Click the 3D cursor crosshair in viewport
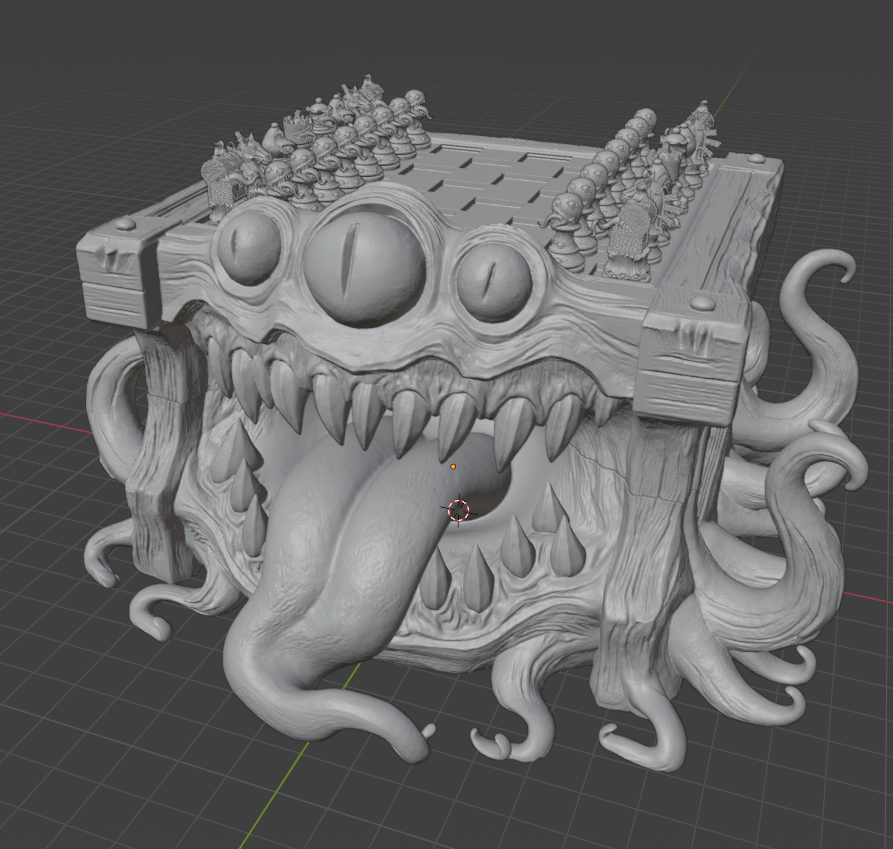This screenshot has width=893, height=849. 458,510
